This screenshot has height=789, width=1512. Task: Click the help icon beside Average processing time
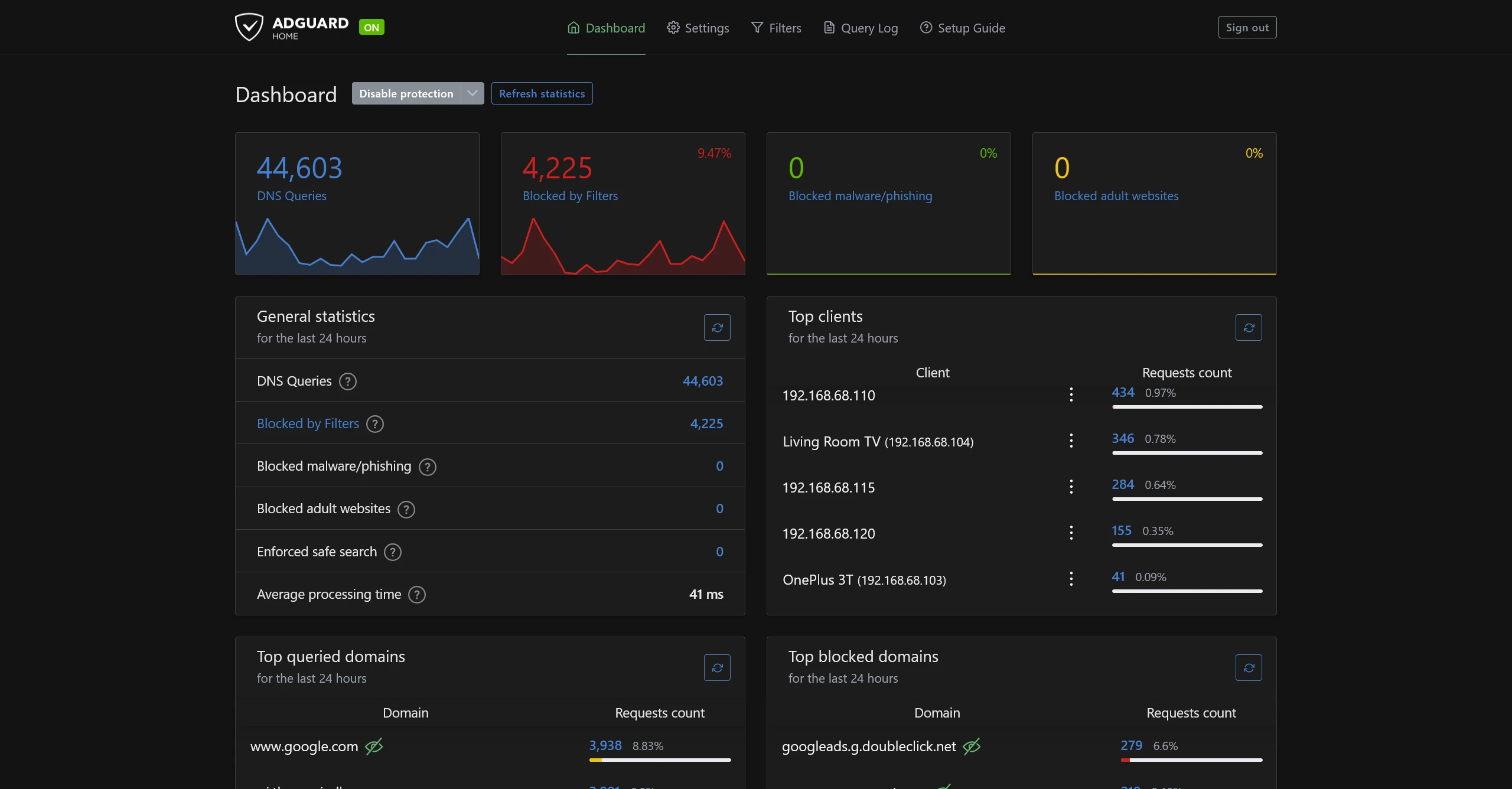tap(416, 595)
